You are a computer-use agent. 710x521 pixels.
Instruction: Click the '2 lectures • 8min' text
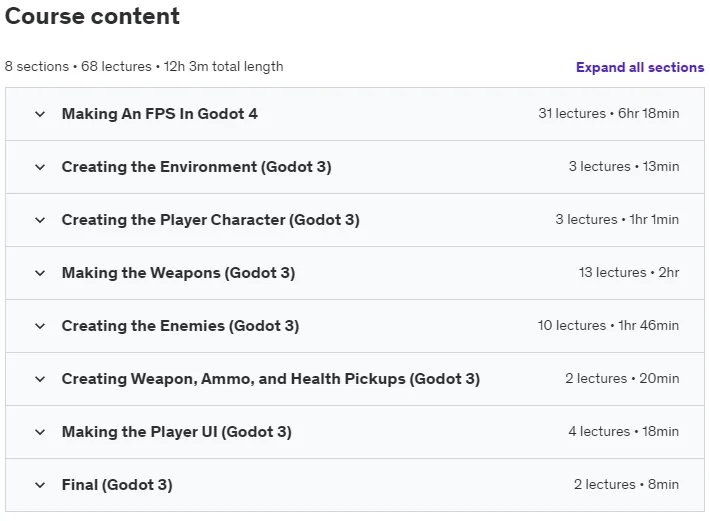point(626,484)
